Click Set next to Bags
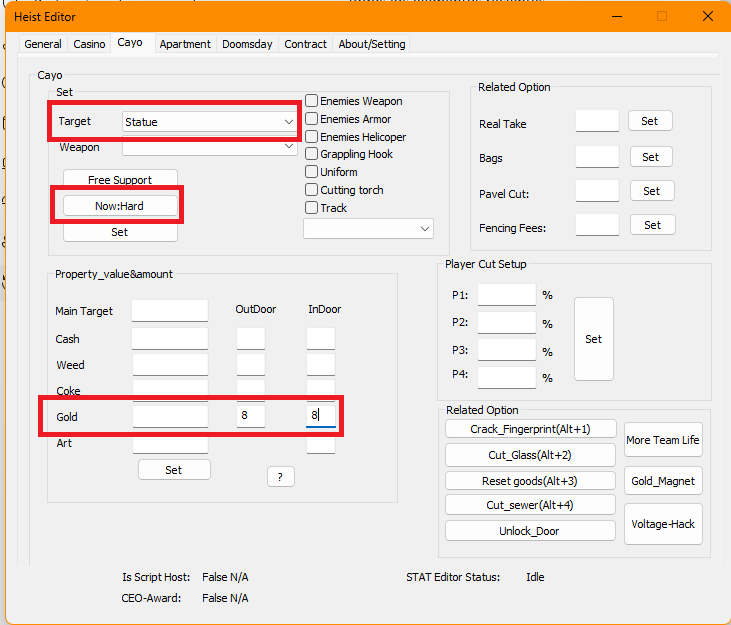Image resolution: width=731 pixels, height=625 pixels. pos(651,157)
